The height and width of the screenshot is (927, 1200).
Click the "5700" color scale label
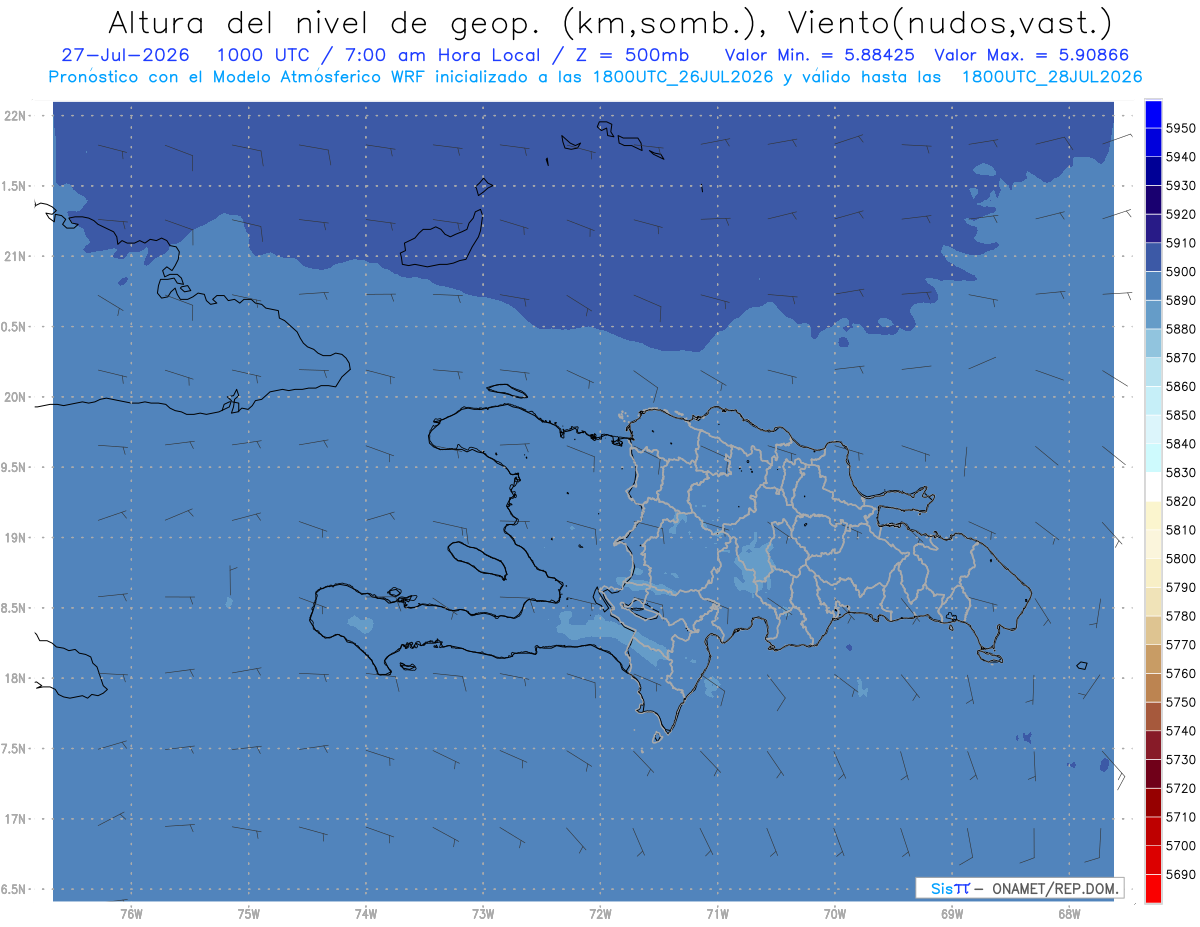coord(1181,845)
